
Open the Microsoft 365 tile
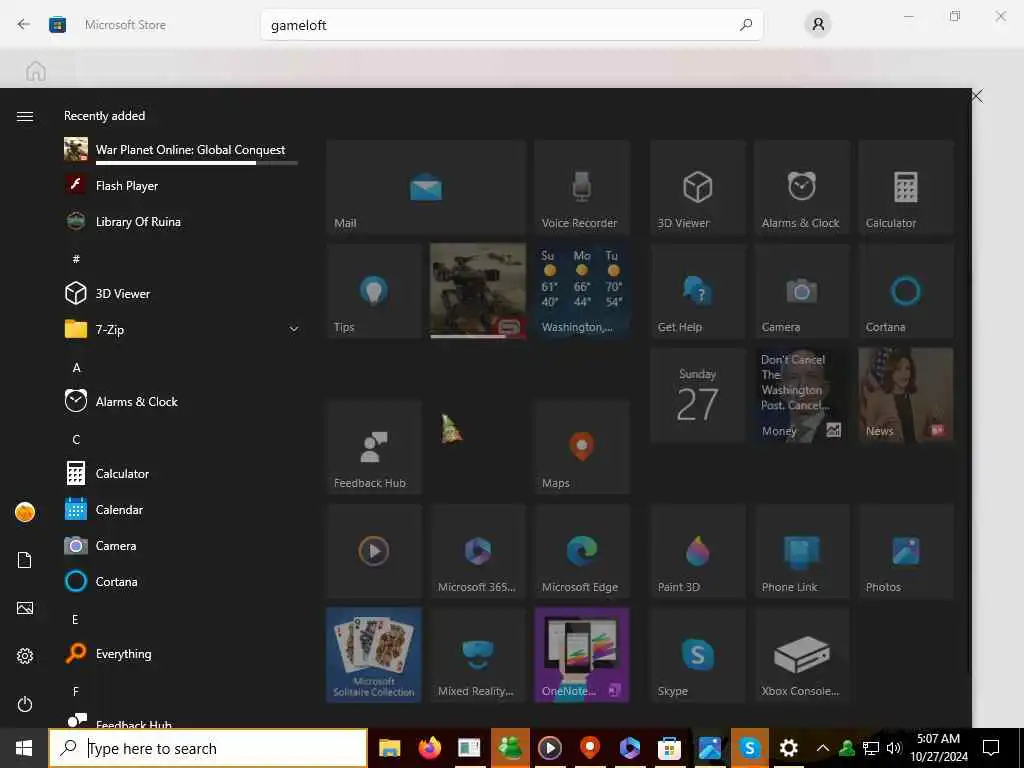point(477,551)
